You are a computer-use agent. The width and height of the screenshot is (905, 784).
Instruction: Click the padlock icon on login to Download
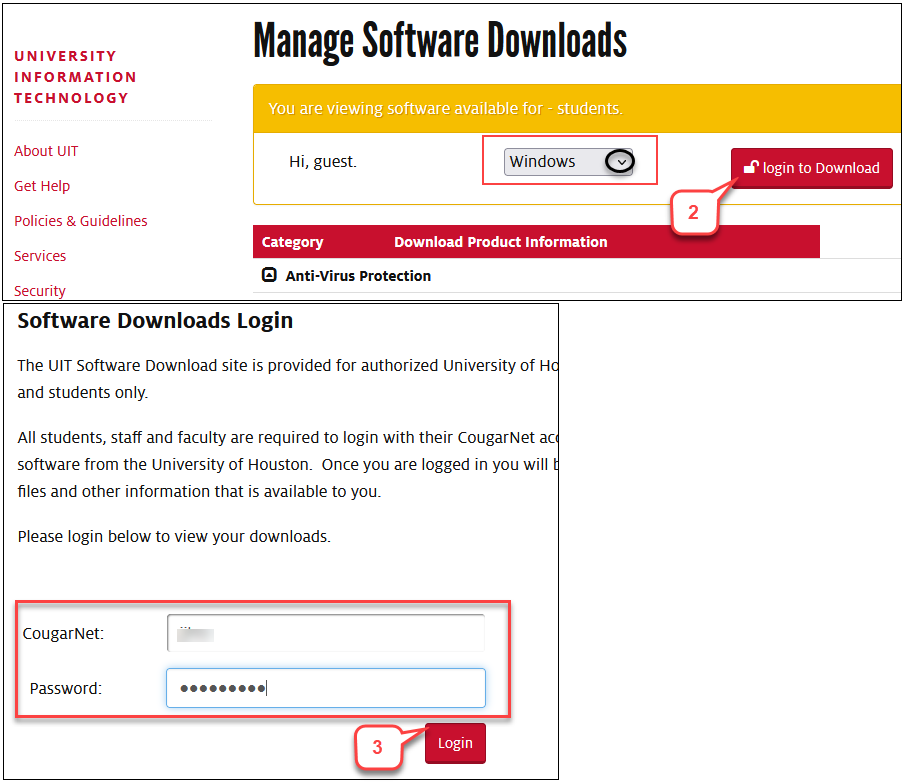[x=751, y=168]
